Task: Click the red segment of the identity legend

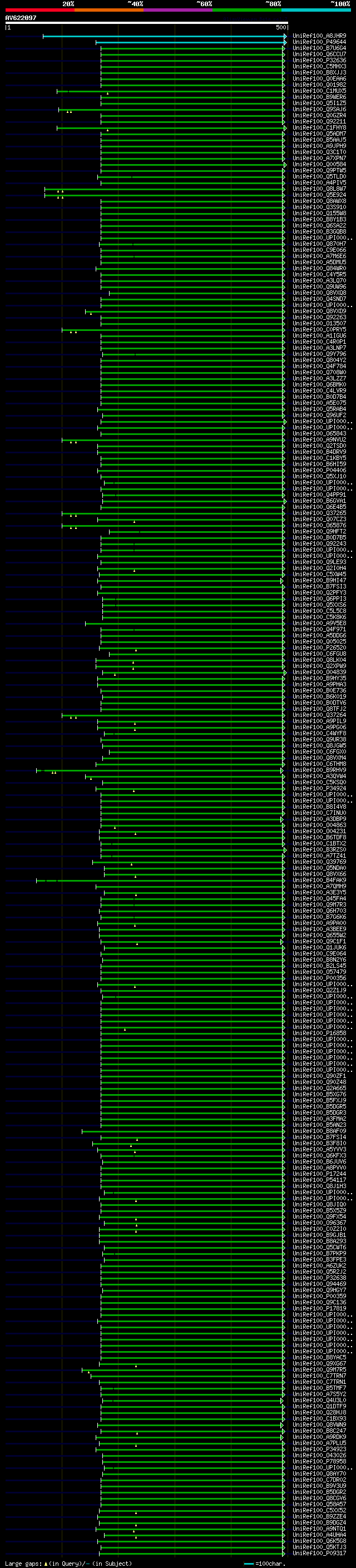Action: 39,10
